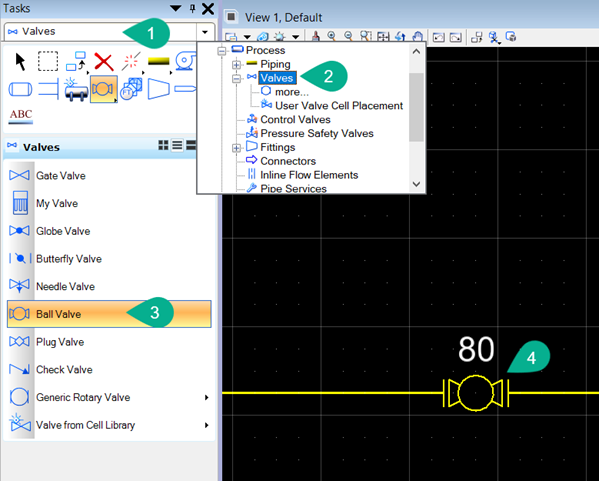The image size is (599, 481).
Task: Open the Valves task dropdown arrow
Action: tap(205, 32)
